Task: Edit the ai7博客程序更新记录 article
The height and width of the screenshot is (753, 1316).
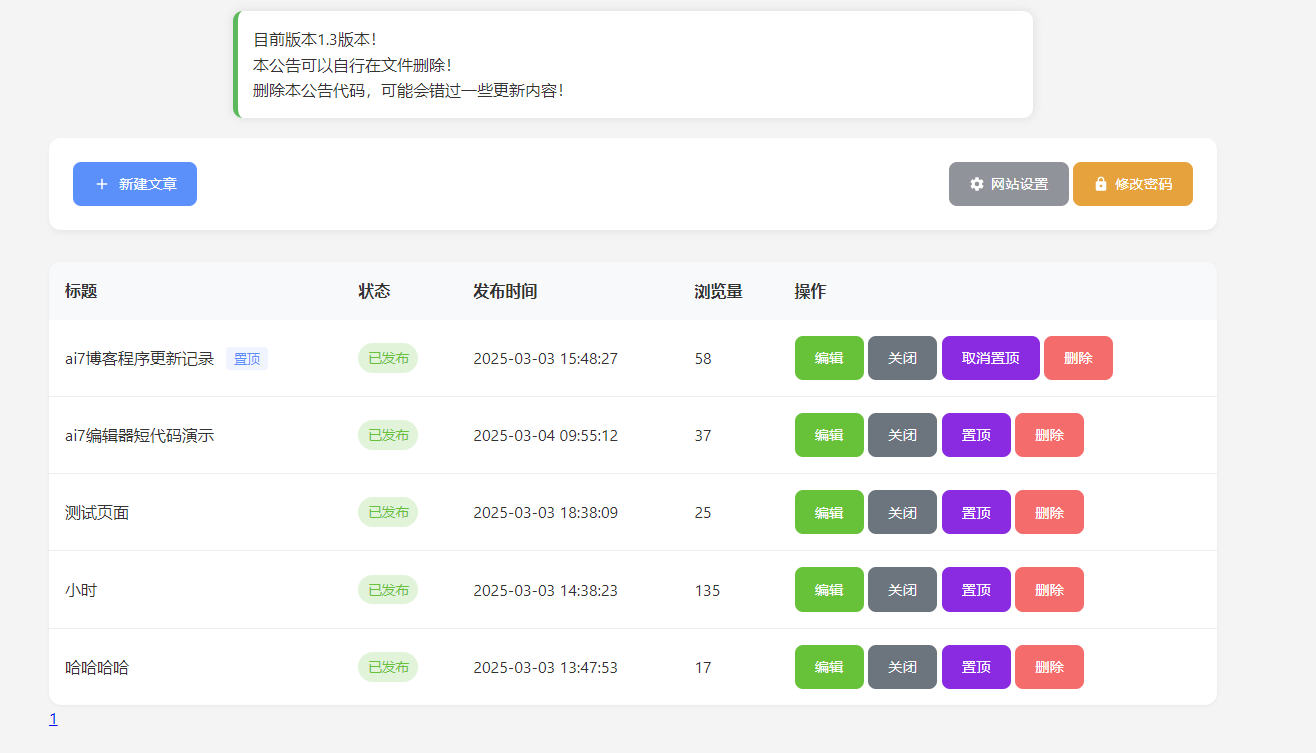Action: coord(829,358)
